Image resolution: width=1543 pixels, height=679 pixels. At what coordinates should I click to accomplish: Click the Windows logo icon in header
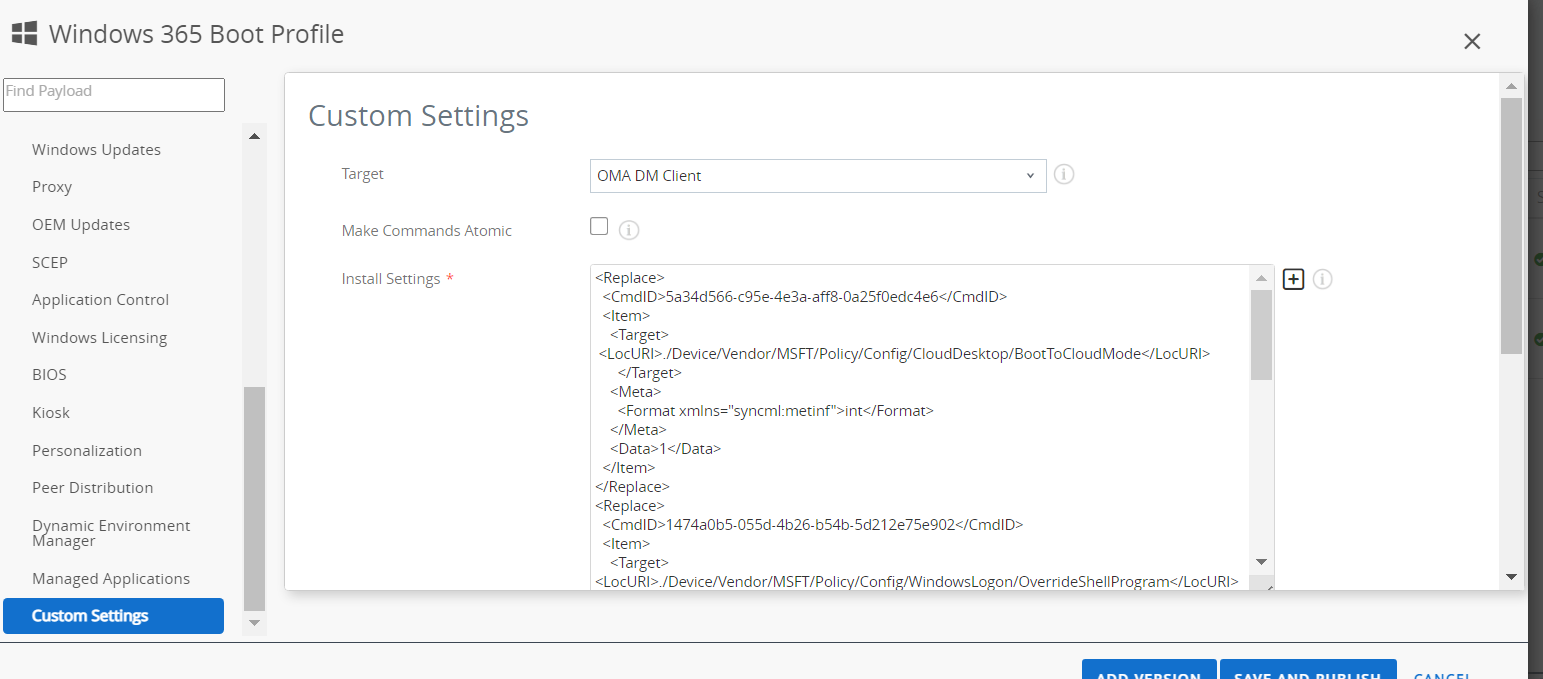[24, 34]
